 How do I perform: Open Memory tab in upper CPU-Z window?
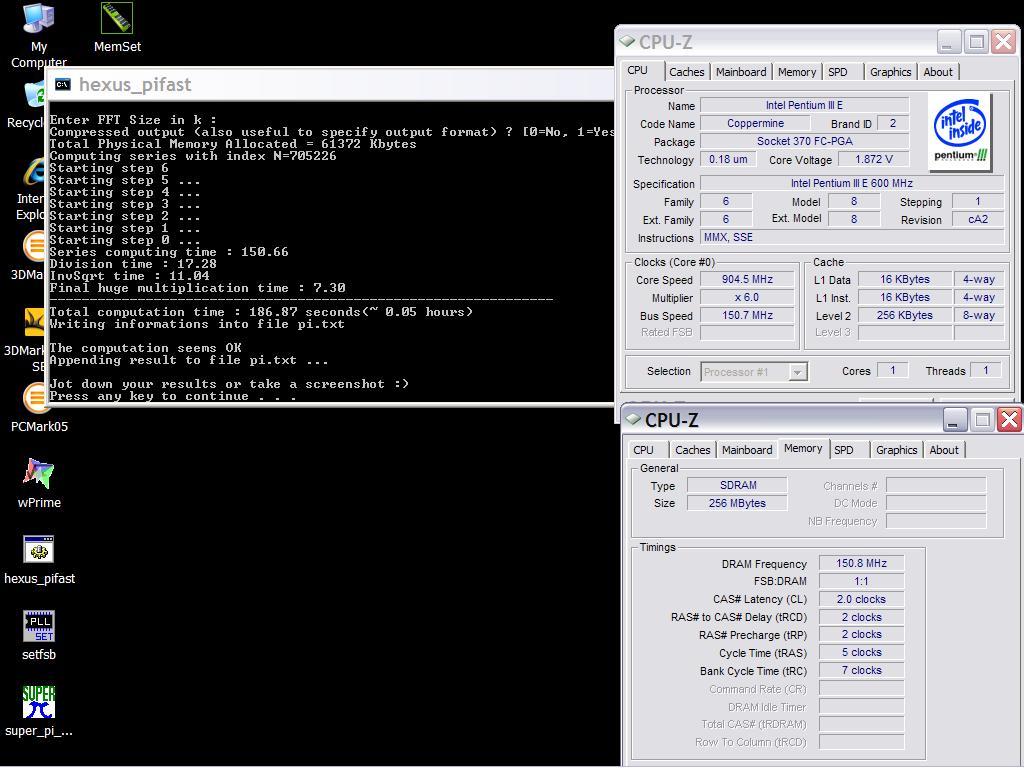(797, 72)
